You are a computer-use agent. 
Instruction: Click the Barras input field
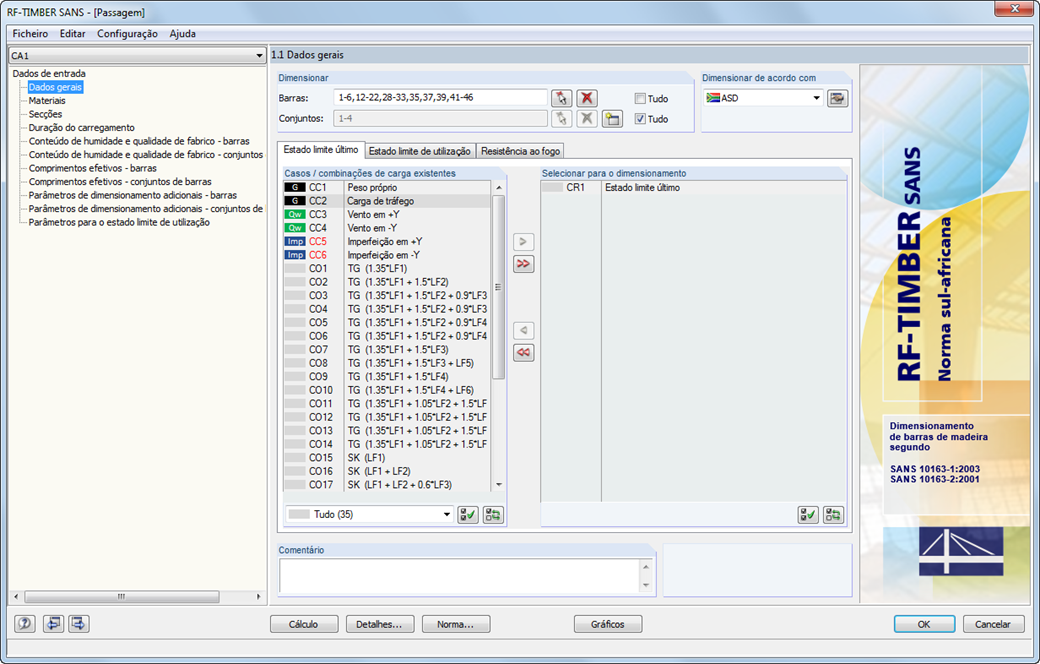[440, 98]
